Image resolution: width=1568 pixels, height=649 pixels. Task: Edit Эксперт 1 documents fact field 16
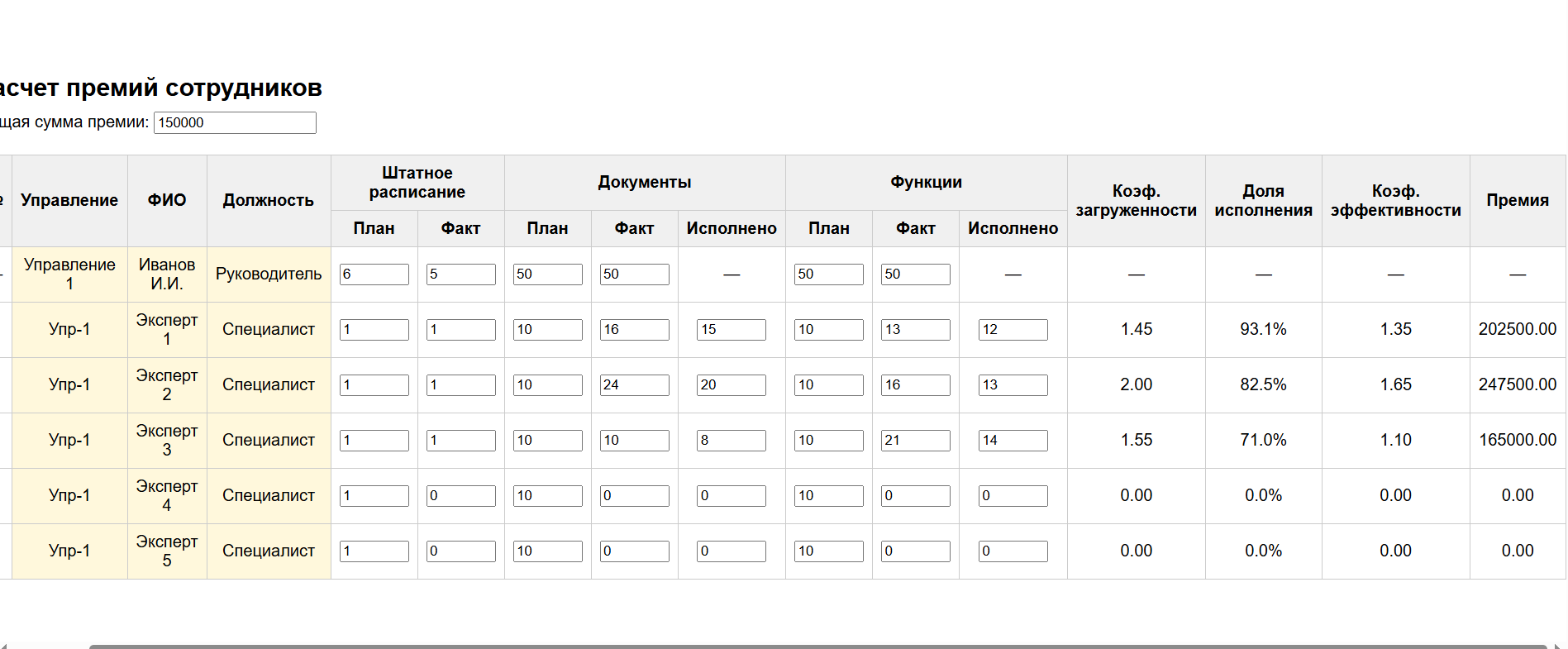(635, 330)
